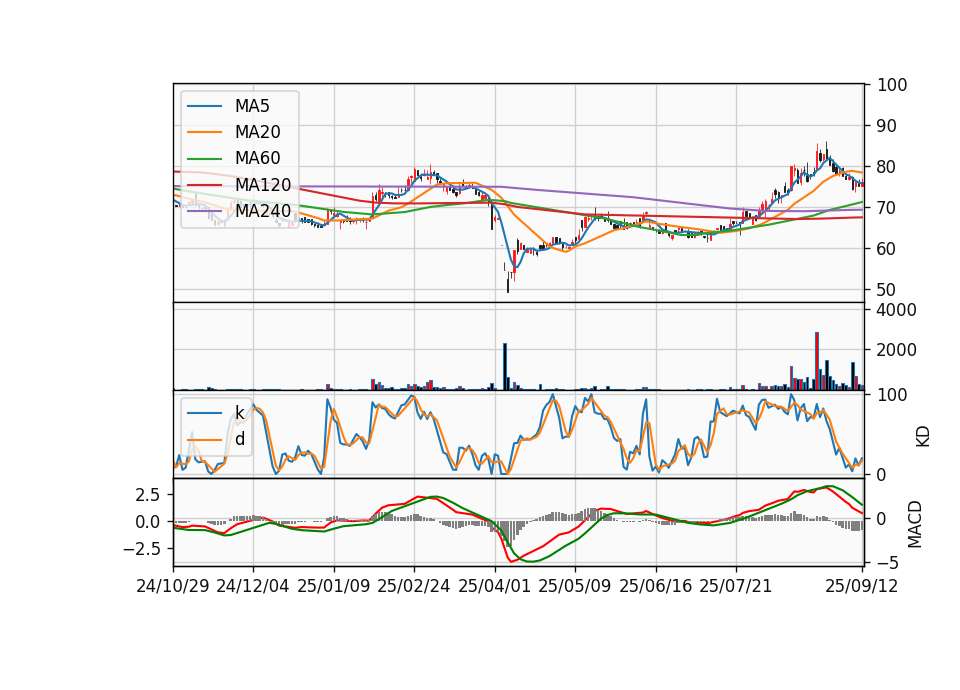Screen dimensions: 960x690
Task: Click the d legend entry in KD panel
Action: point(239,439)
